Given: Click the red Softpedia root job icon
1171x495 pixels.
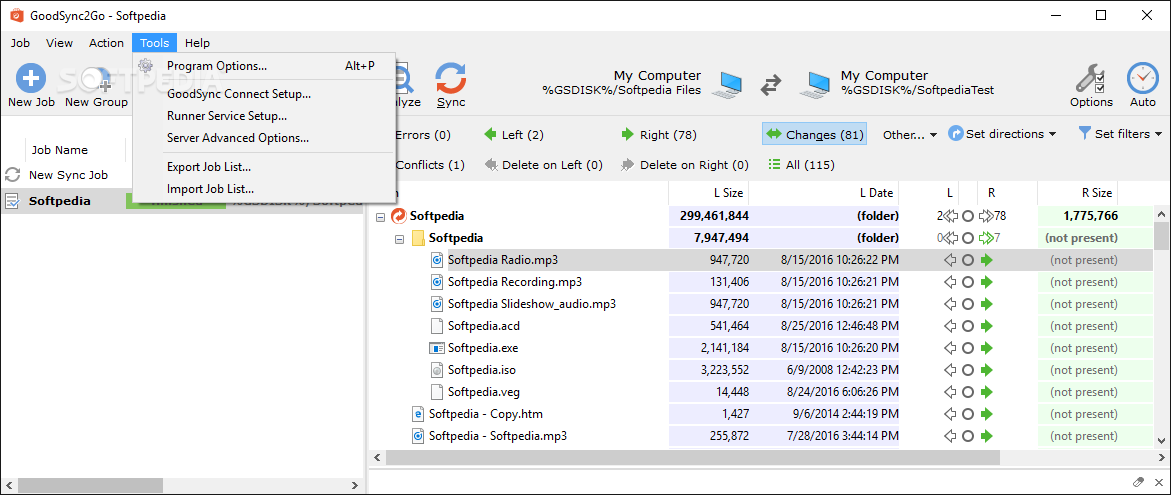Looking at the screenshot, I should [398, 217].
